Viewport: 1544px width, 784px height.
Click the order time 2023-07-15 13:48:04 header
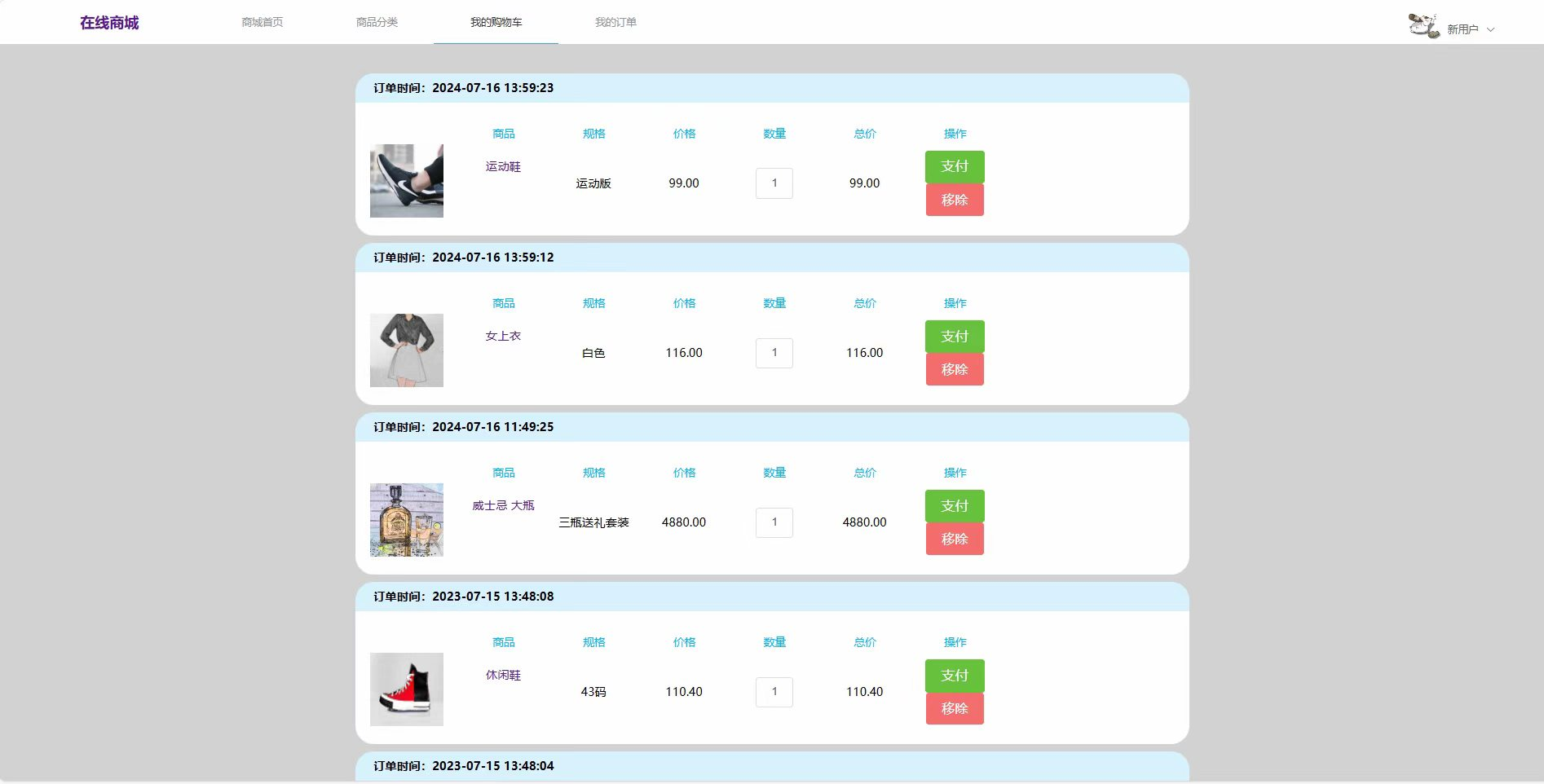[772, 766]
